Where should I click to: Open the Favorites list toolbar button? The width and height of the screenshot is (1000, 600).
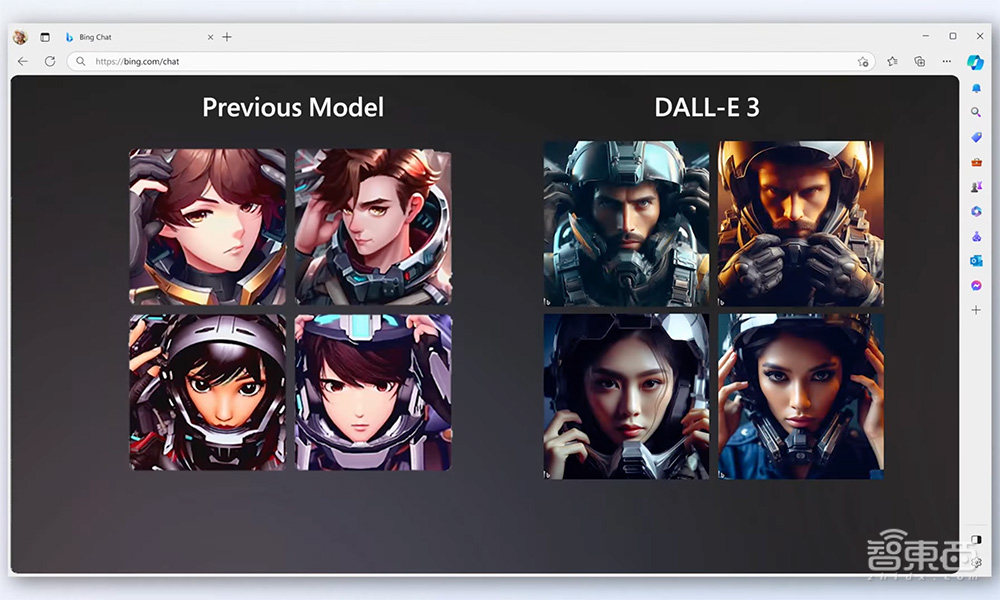coord(892,61)
